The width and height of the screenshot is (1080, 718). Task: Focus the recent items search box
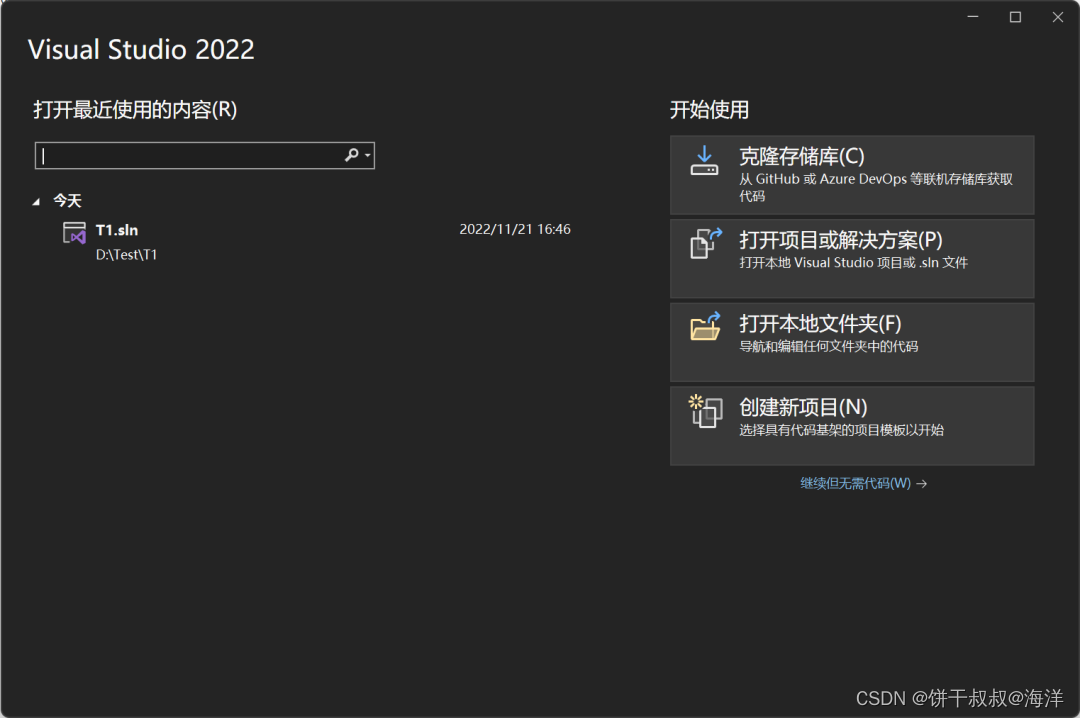click(x=205, y=156)
